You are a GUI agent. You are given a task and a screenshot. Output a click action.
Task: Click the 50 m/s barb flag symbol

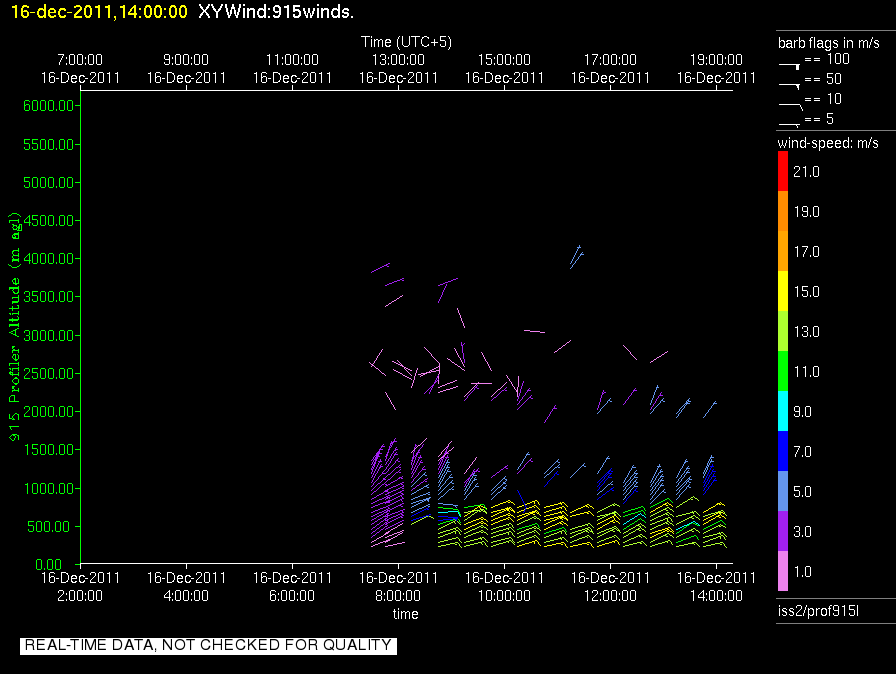point(790,86)
